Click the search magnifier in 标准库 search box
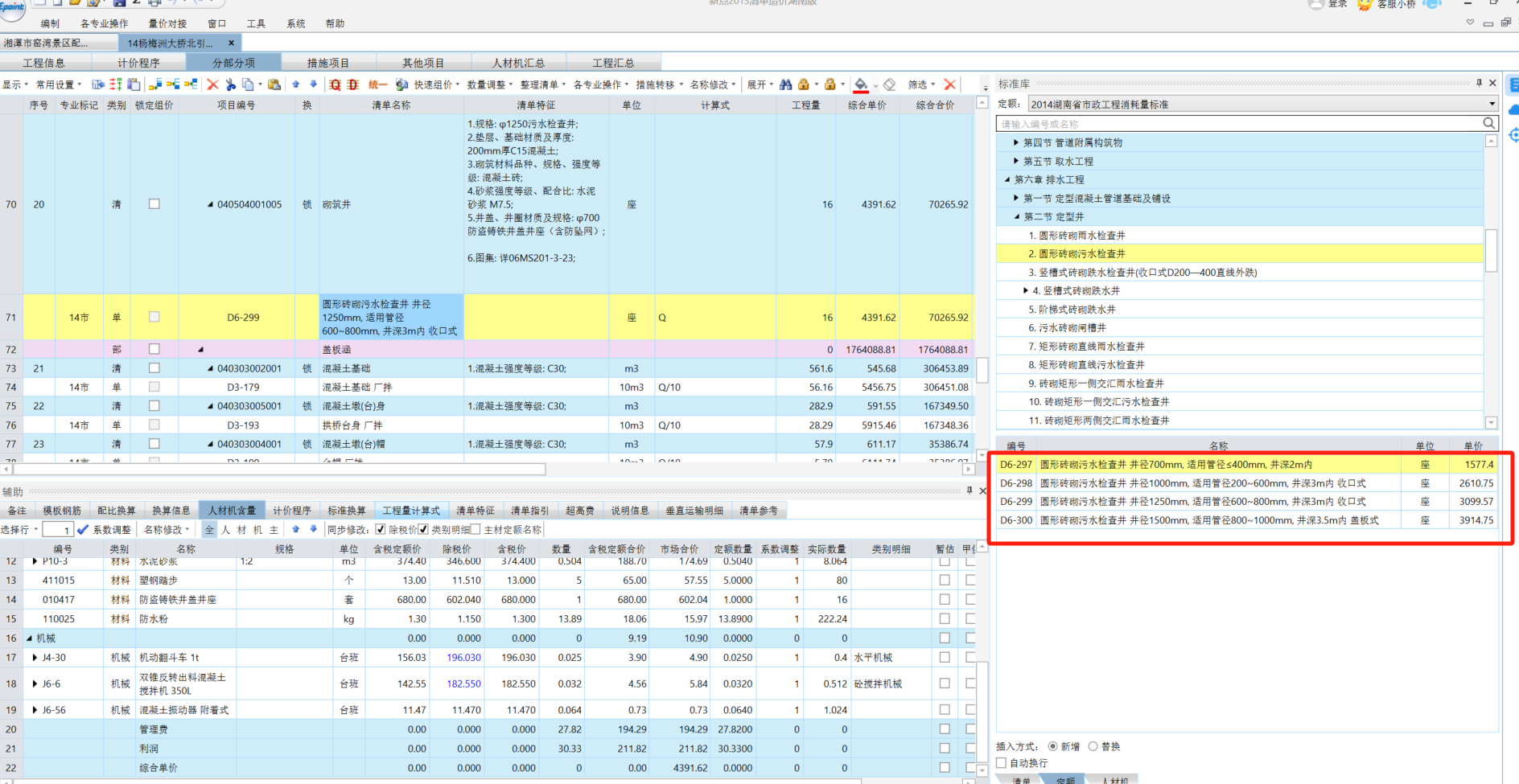Image resolution: width=1519 pixels, height=784 pixels. coord(1489,123)
